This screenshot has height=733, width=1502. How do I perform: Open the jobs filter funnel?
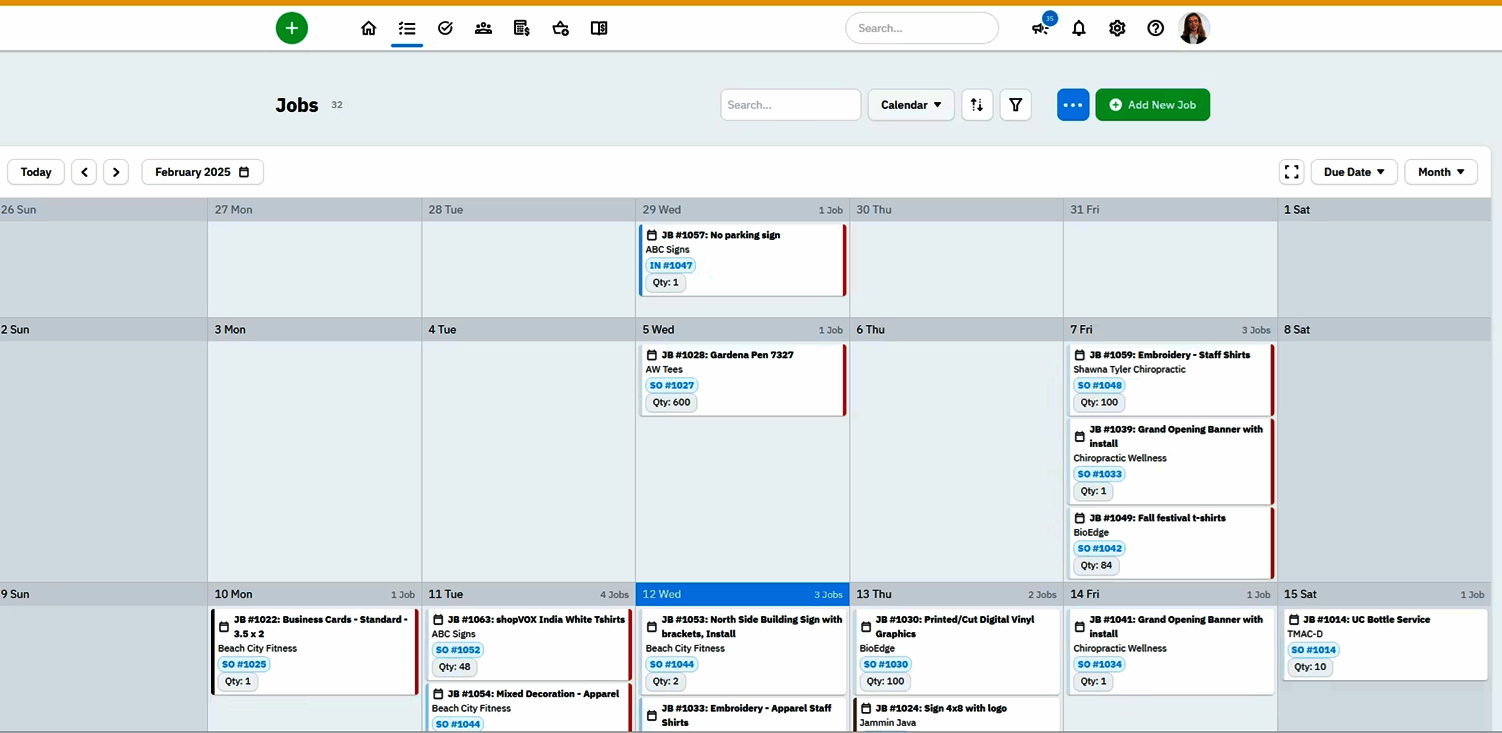coord(1015,105)
